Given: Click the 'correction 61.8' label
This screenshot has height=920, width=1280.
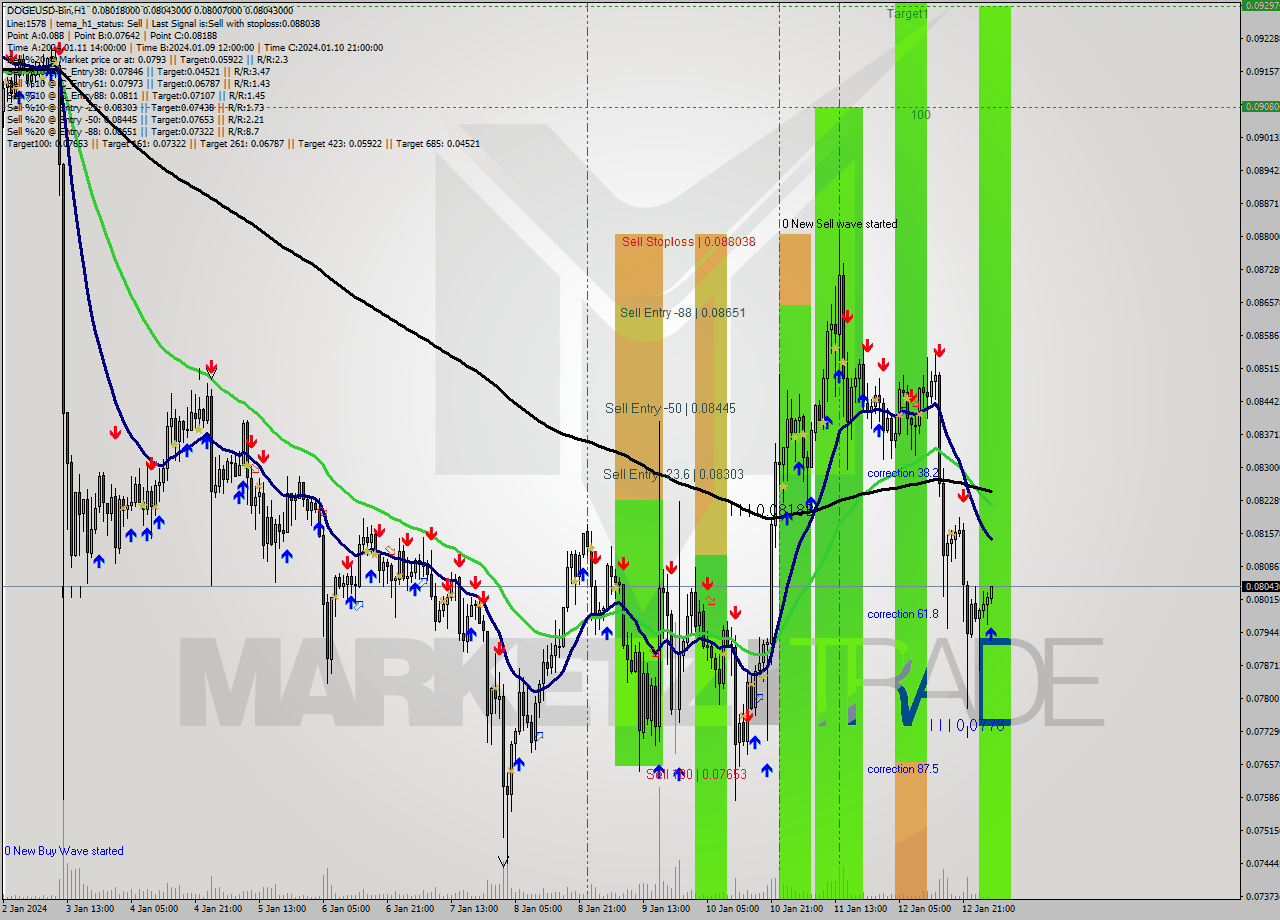Looking at the screenshot, I should (902, 614).
